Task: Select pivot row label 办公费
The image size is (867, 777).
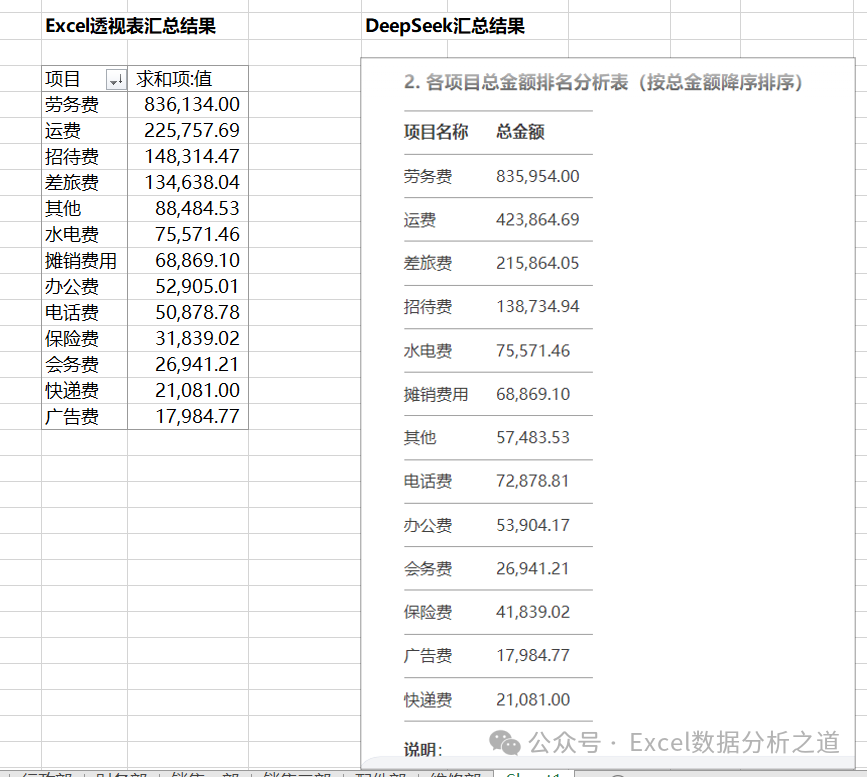Action: coord(85,286)
